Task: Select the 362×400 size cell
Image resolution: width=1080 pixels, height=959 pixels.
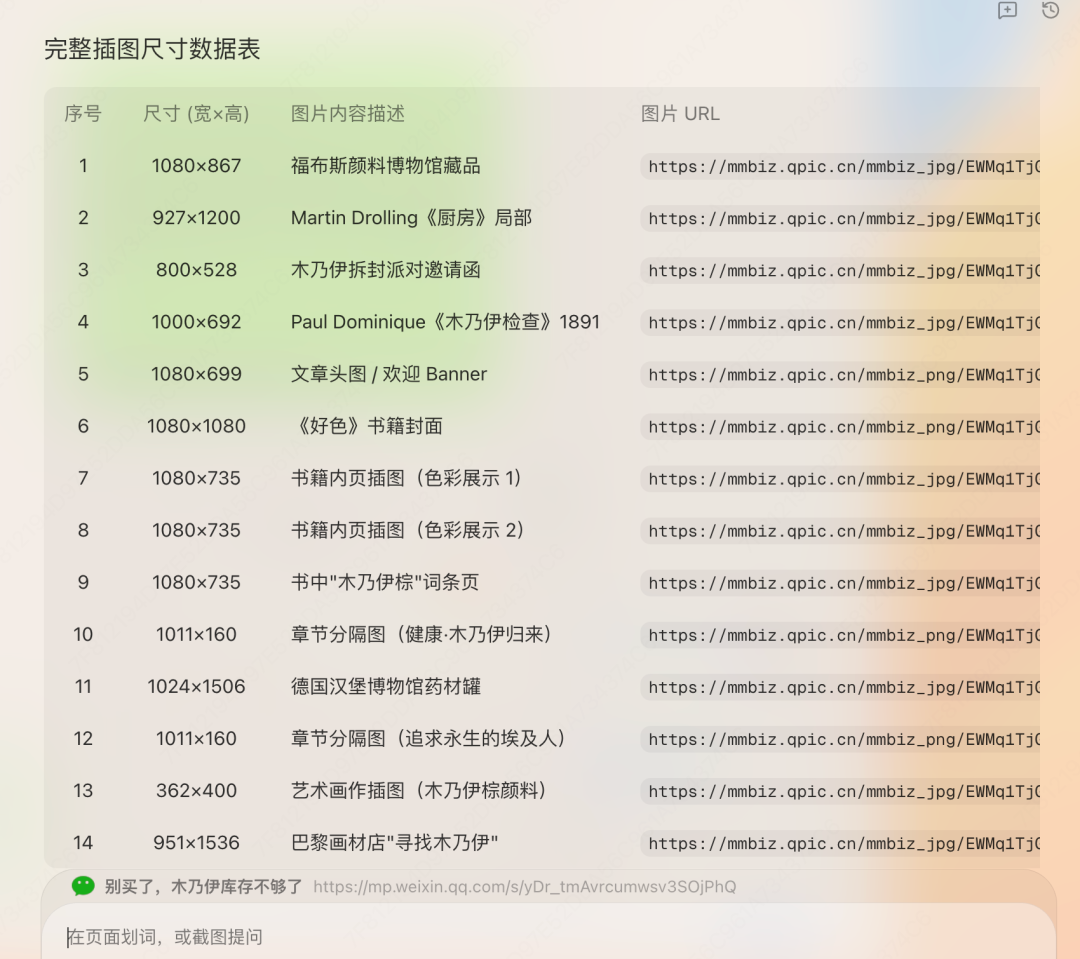Action: tap(196, 791)
